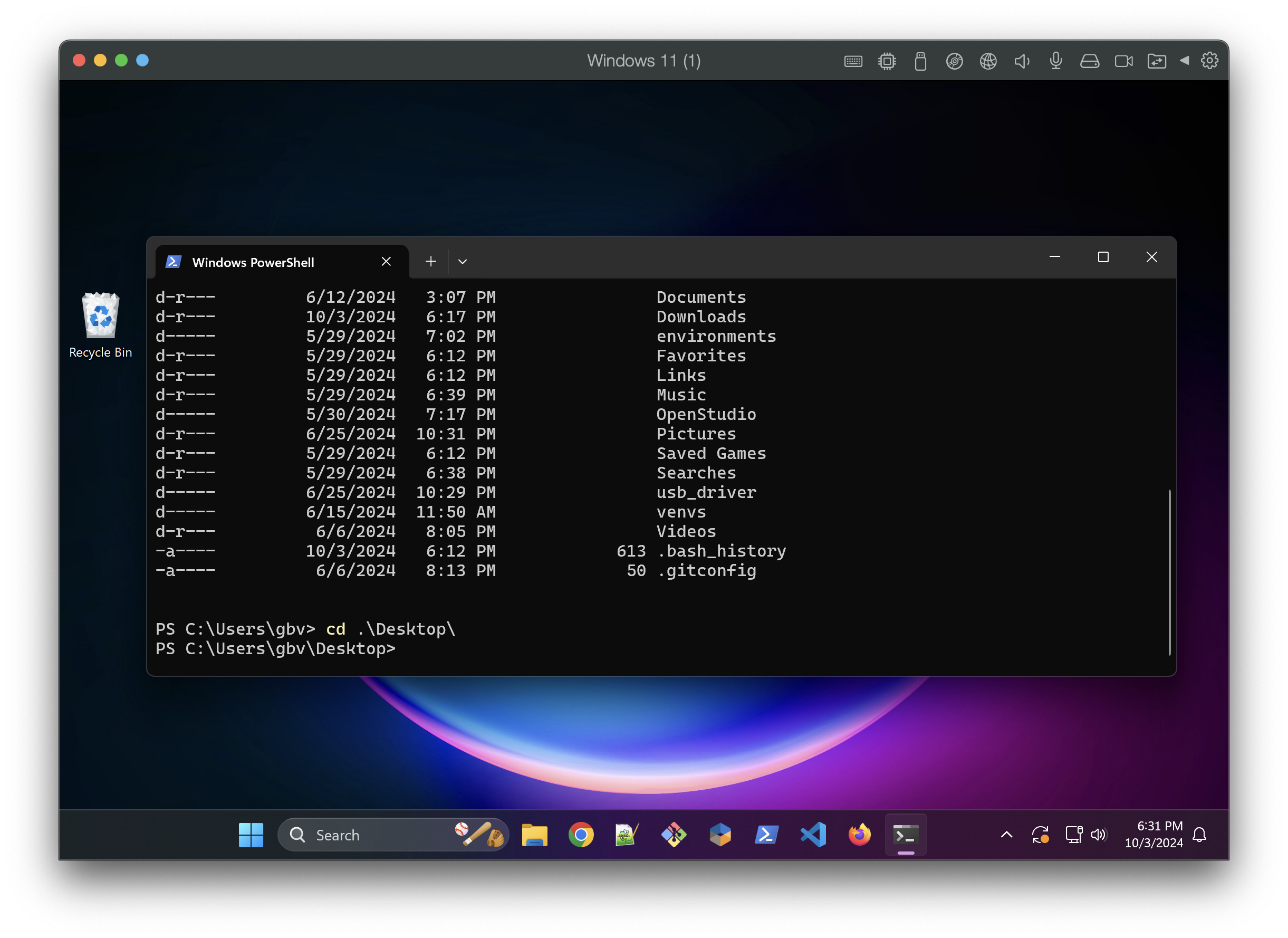The height and width of the screenshot is (938, 1288).
Task: Close the Windows PowerShell tab
Action: tap(386, 261)
